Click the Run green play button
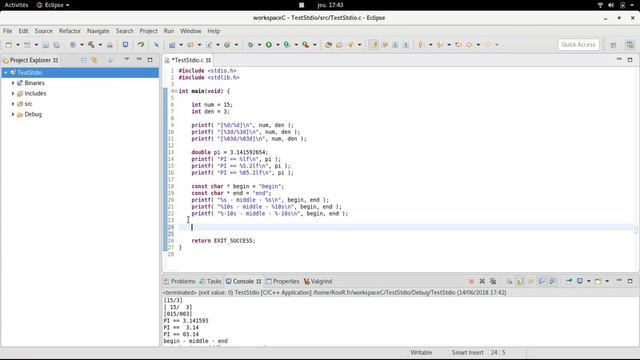Image resolution: width=640 pixels, height=360 pixels. click(269, 44)
